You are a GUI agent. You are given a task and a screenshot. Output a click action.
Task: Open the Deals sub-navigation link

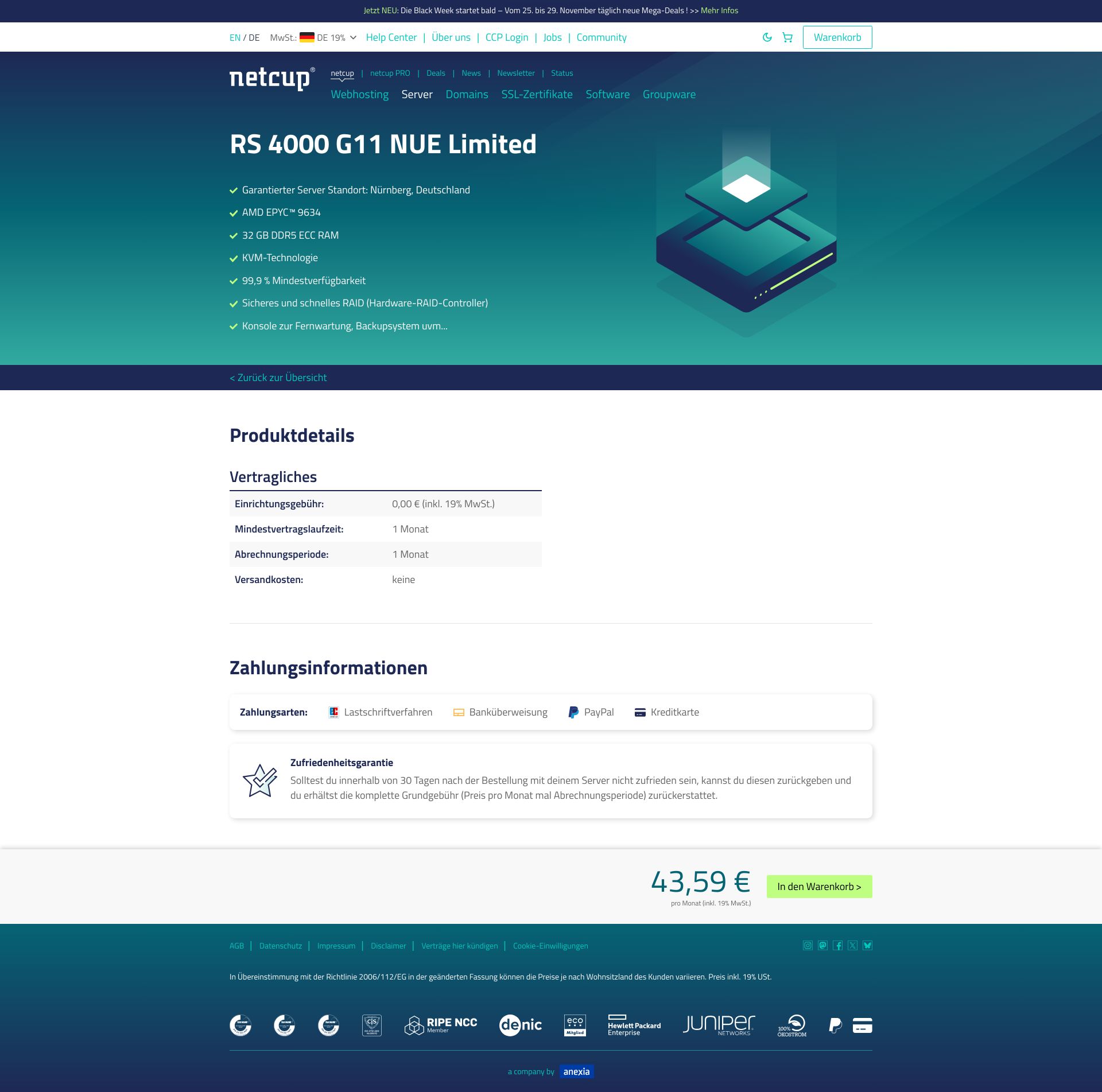coord(436,73)
